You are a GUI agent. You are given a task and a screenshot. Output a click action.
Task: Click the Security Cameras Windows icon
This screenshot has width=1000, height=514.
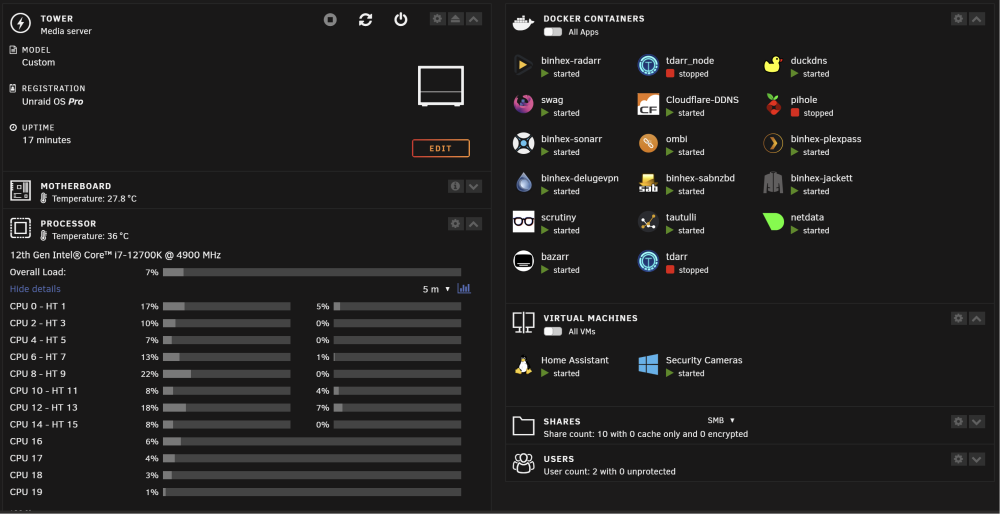pyautogui.click(x=649, y=364)
